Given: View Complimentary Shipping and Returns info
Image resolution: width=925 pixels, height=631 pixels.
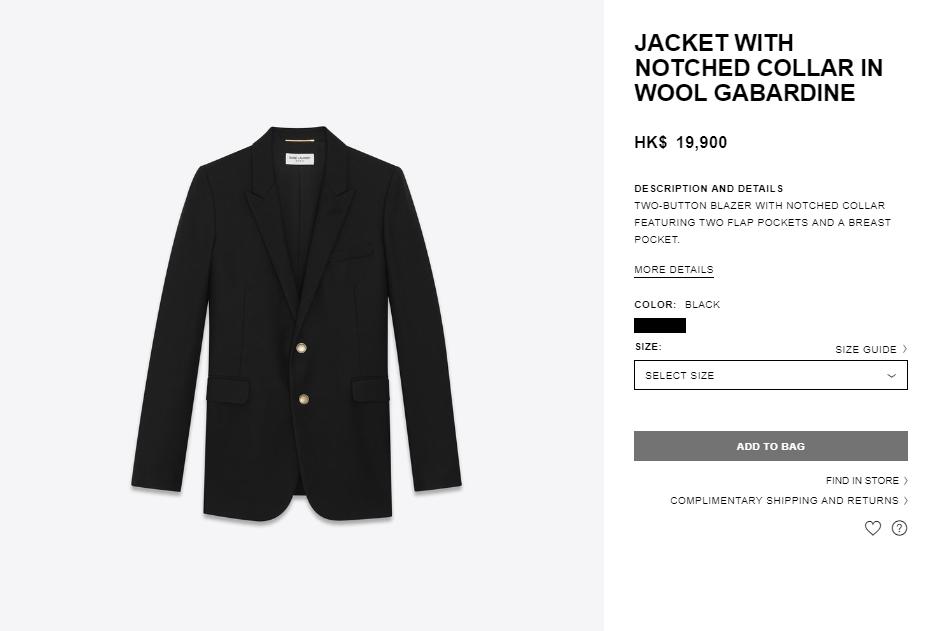Looking at the screenshot, I should tap(784, 501).
